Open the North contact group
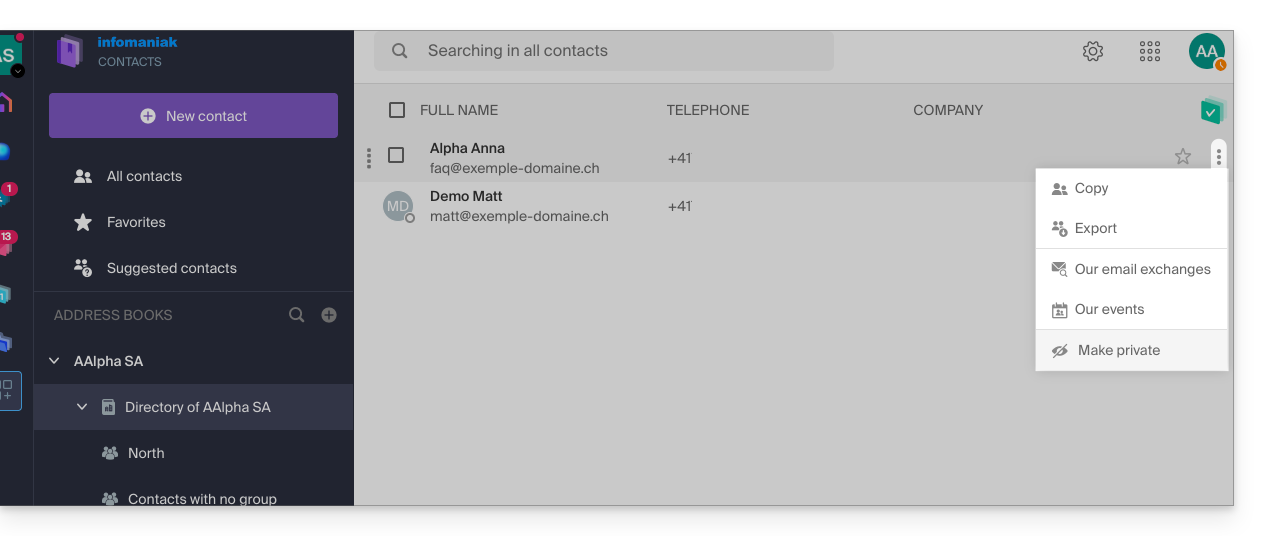This screenshot has width=1264, height=536. coord(146,453)
